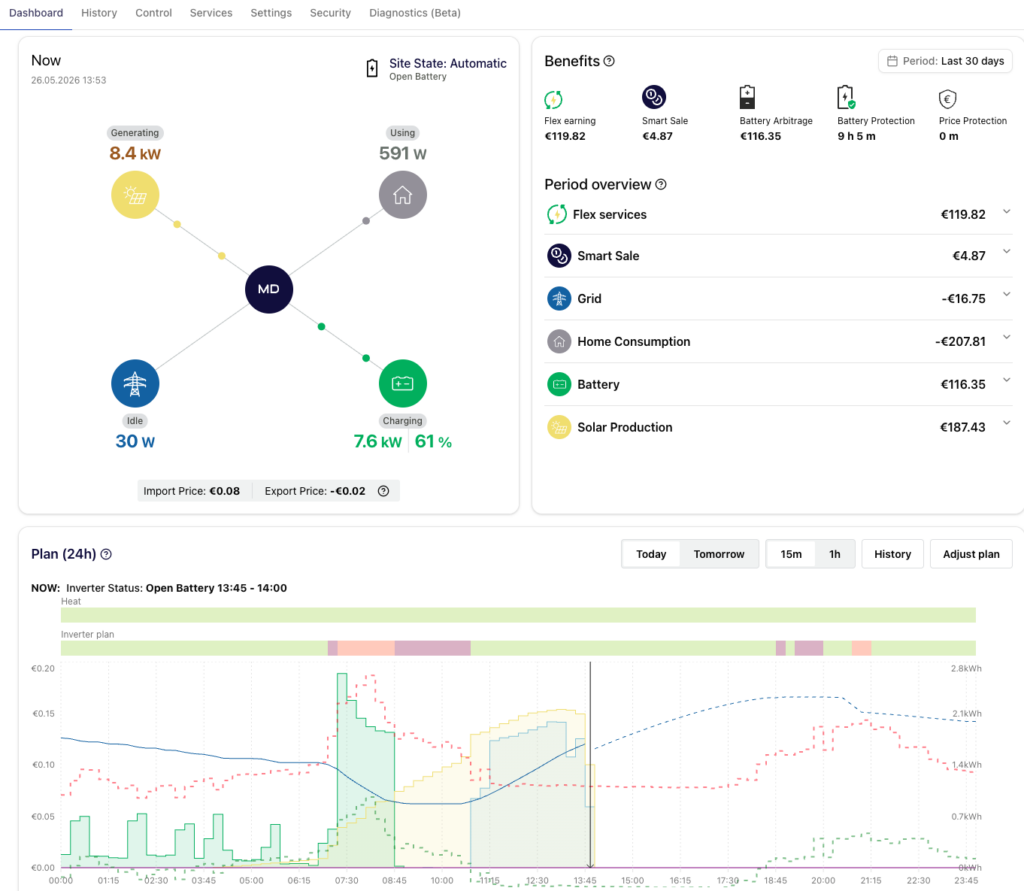
Task: Select Tomorrow in the plan toggle
Action: click(x=719, y=554)
